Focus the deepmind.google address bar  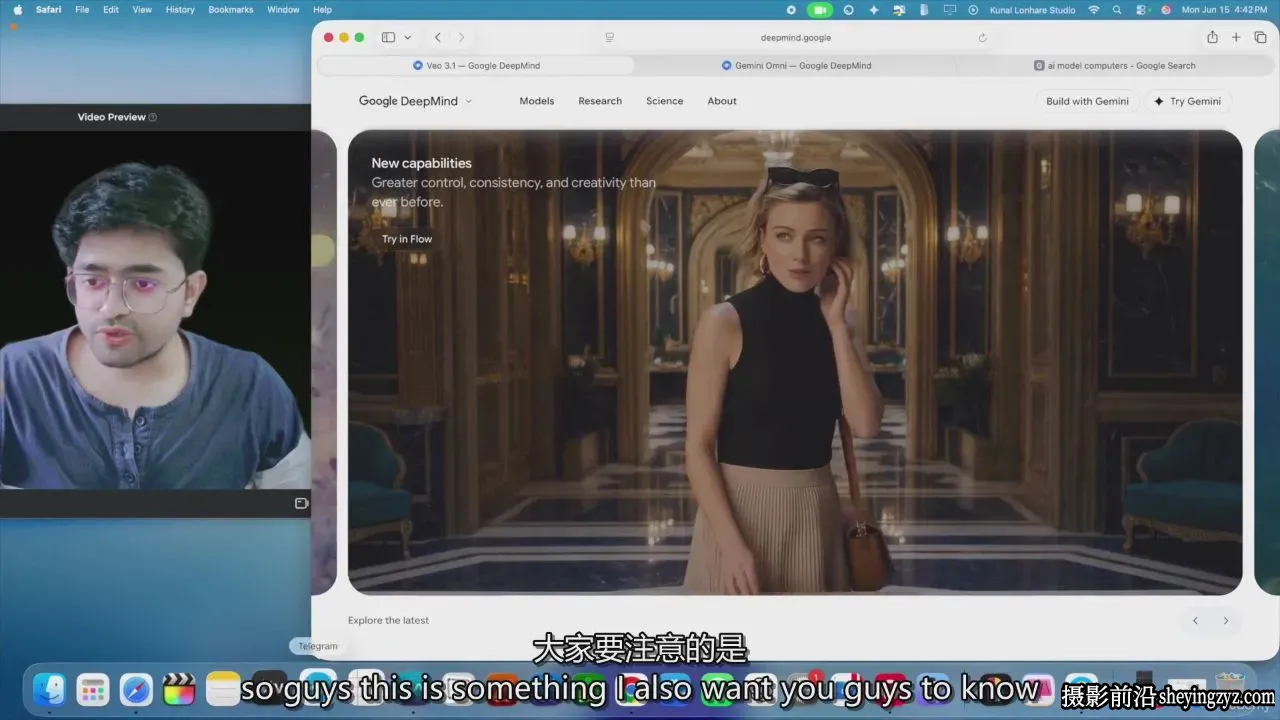click(x=796, y=38)
